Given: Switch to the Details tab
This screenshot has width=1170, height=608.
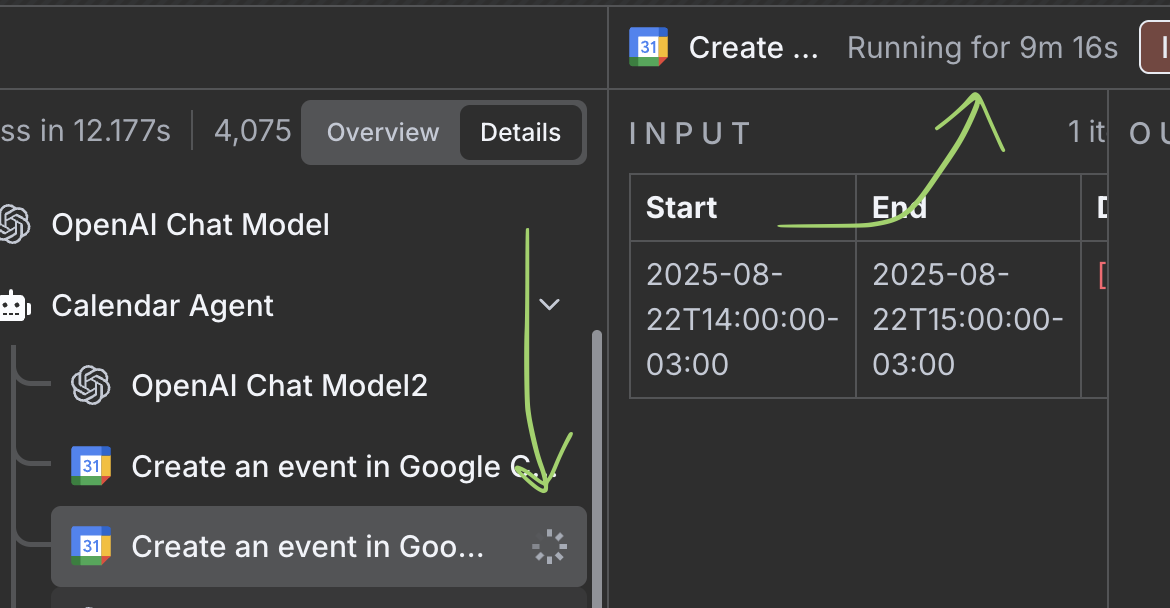Looking at the screenshot, I should tap(521, 132).
